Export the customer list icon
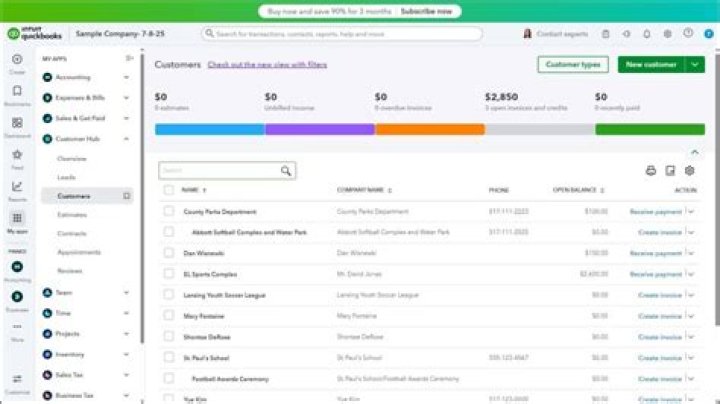The image size is (720, 404). click(x=670, y=171)
